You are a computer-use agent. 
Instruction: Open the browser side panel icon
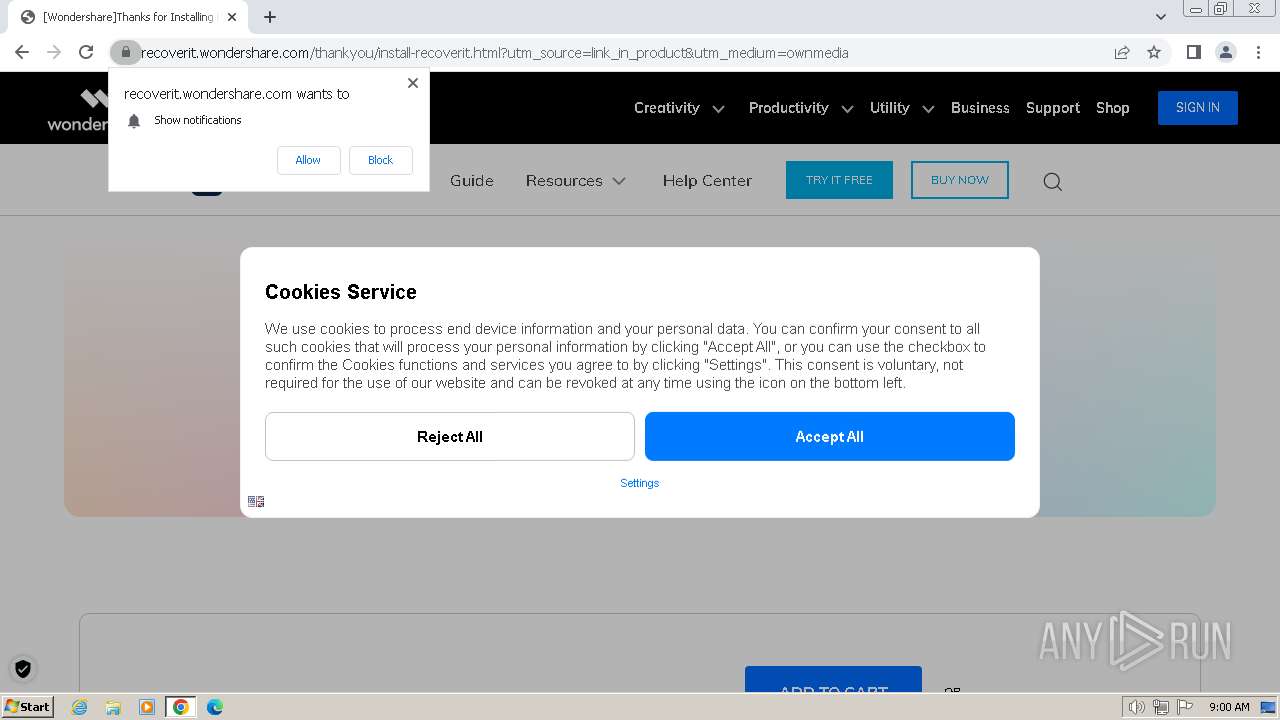[1193, 52]
